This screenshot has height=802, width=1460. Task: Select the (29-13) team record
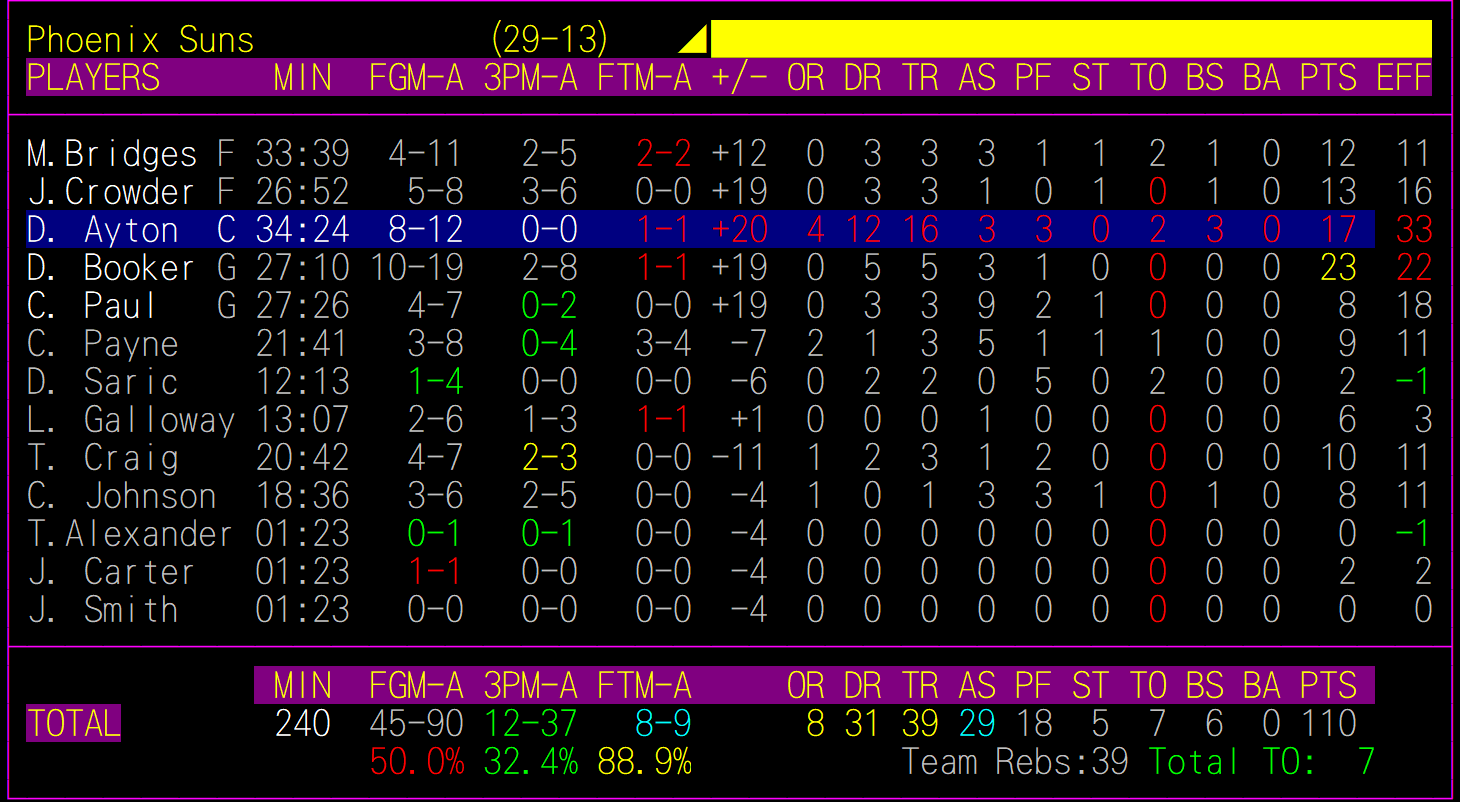pos(550,40)
